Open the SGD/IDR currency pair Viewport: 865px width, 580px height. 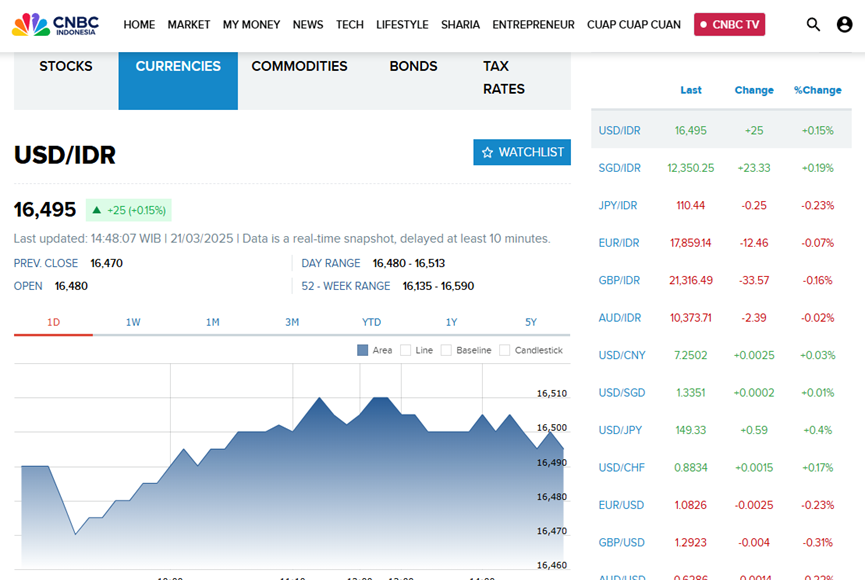(x=619, y=168)
